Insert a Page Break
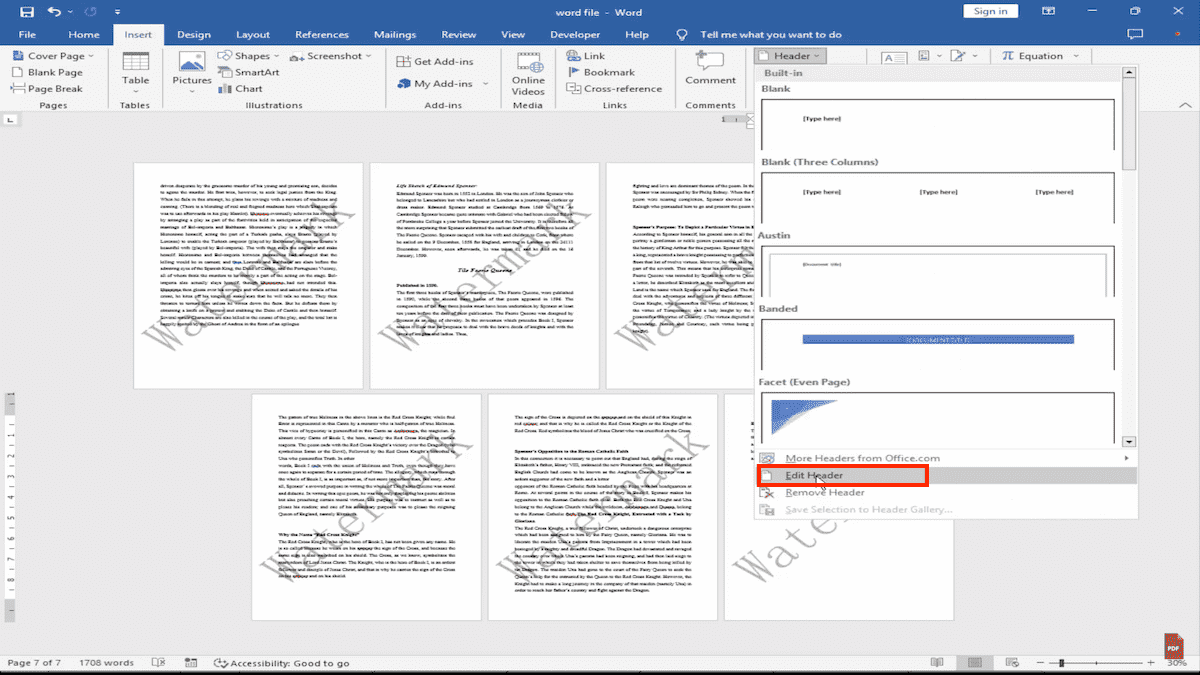Viewport: 1200px width, 675px height. click(x=47, y=88)
